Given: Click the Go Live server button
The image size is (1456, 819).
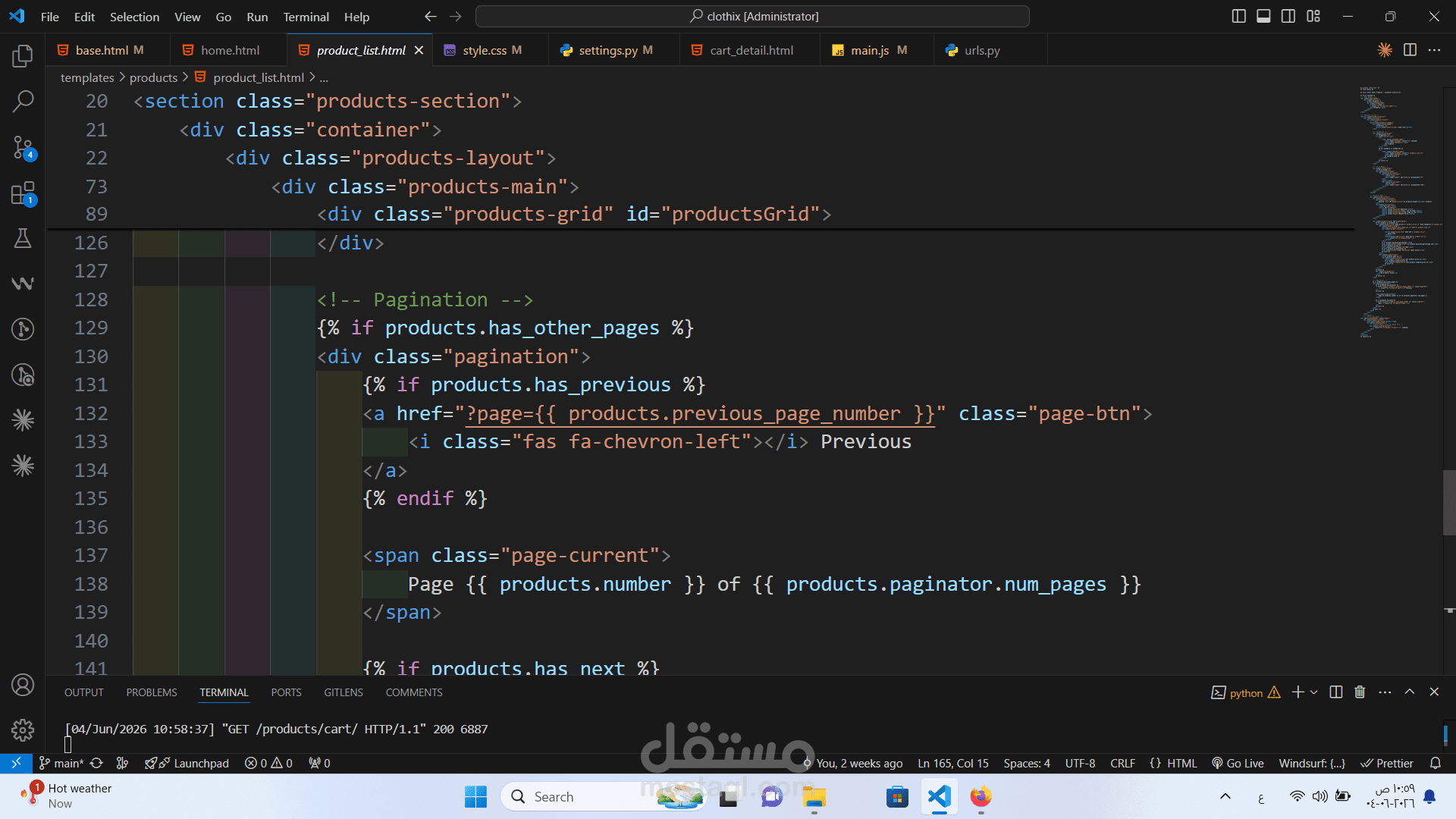Looking at the screenshot, I should point(1238,763).
